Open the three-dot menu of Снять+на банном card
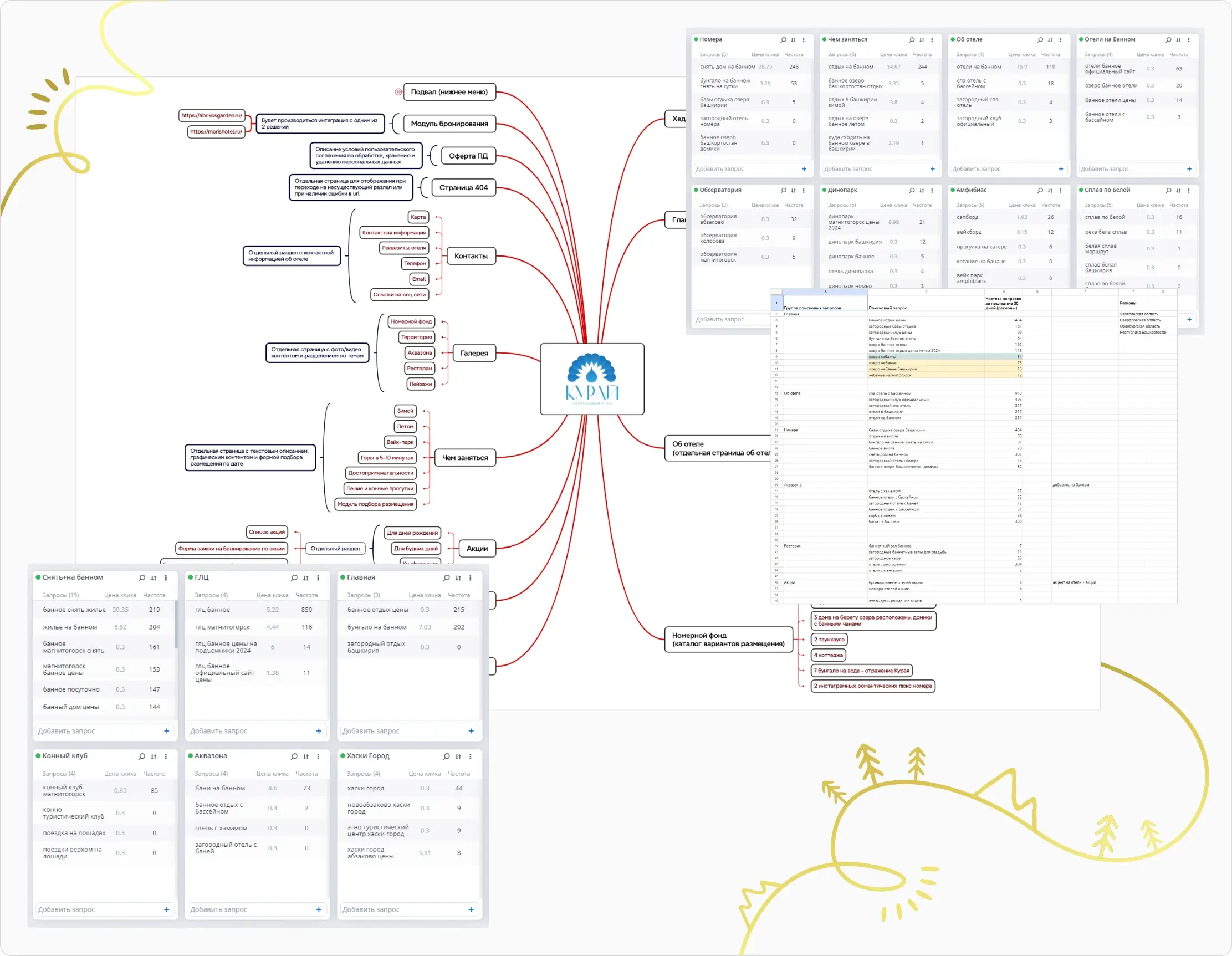 [x=166, y=578]
